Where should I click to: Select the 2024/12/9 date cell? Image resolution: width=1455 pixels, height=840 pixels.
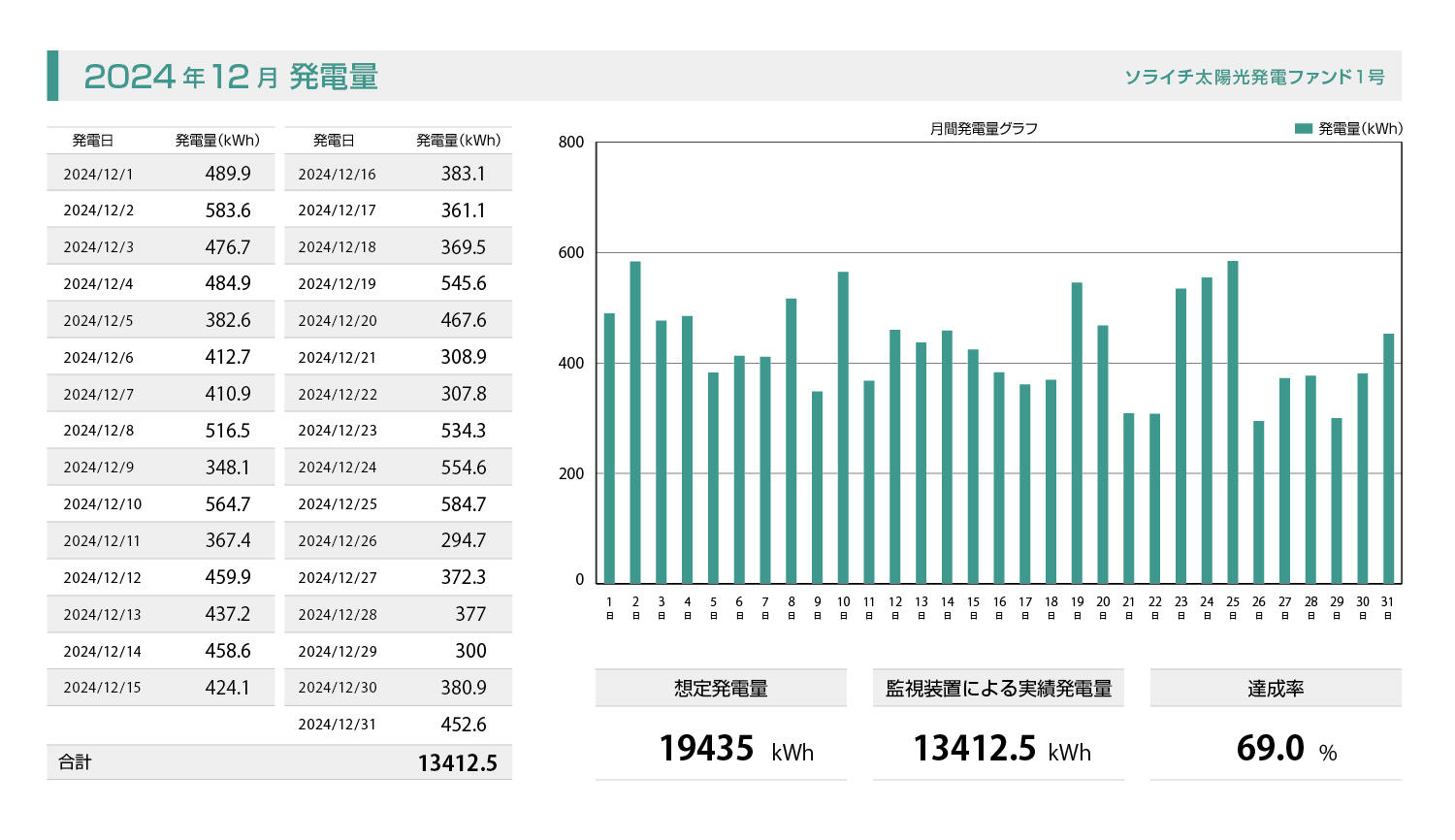coord(98,468)
